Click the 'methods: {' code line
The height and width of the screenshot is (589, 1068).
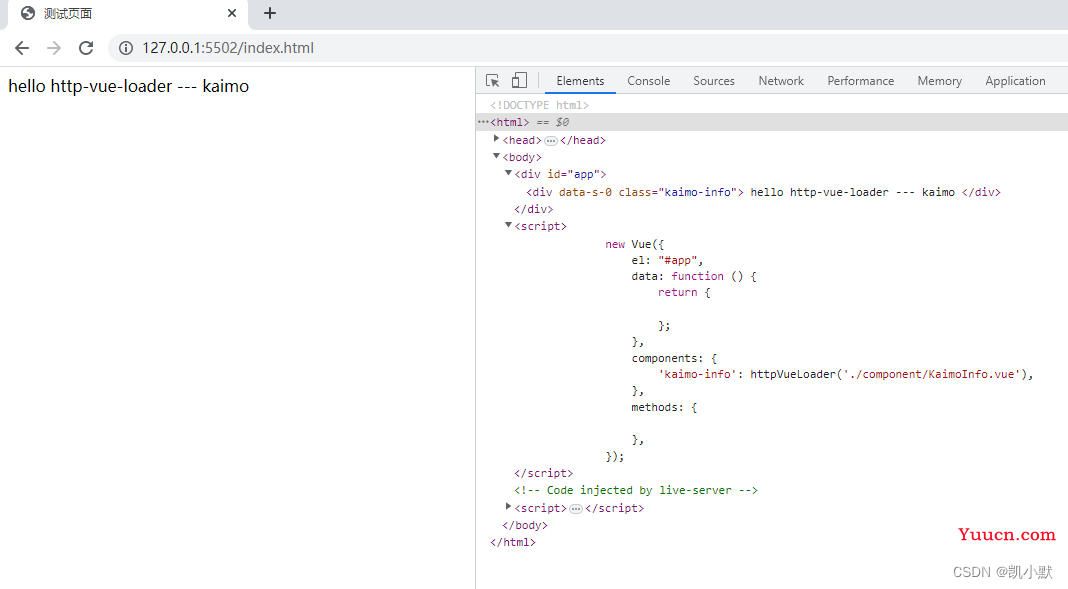pyautogui.click(x=664, y=407)
